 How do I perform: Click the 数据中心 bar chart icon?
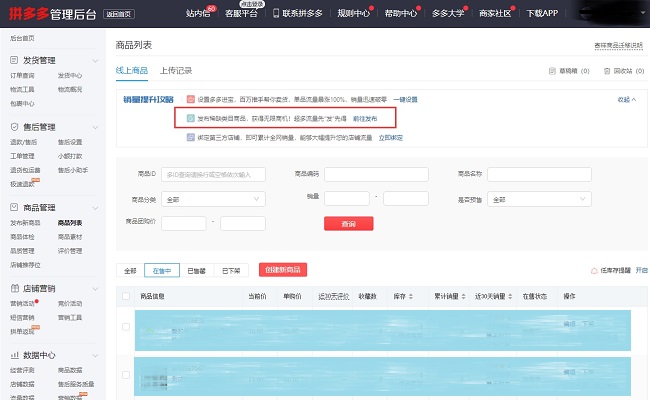pos(14,355)
